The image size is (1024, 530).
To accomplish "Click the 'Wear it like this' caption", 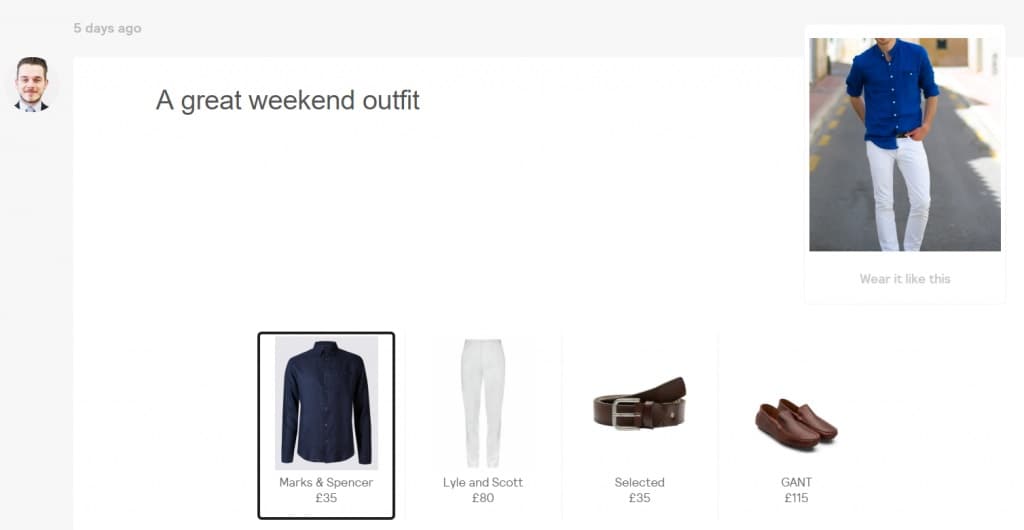I will (904, 279).
